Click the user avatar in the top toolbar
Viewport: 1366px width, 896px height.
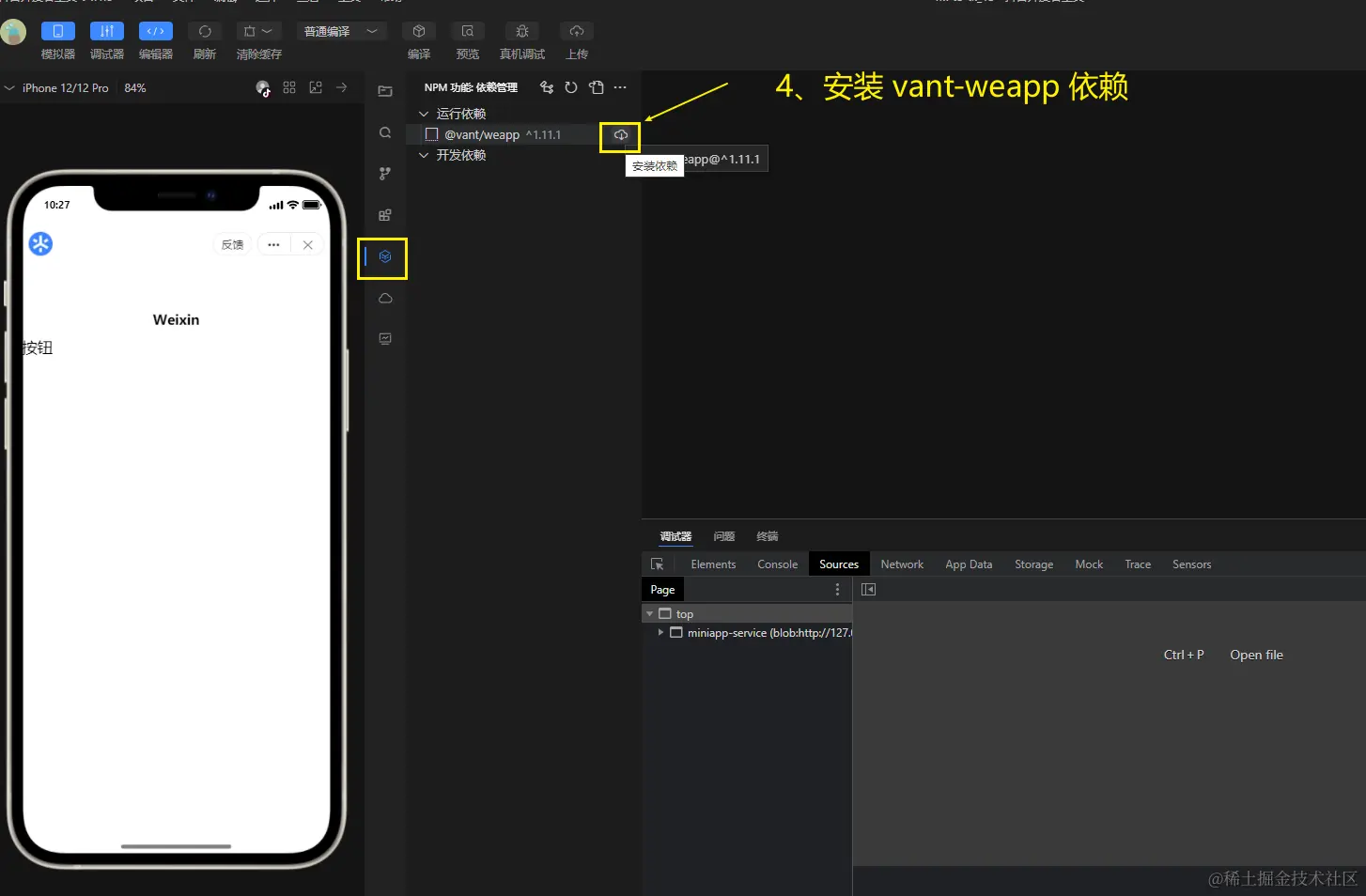13,32
